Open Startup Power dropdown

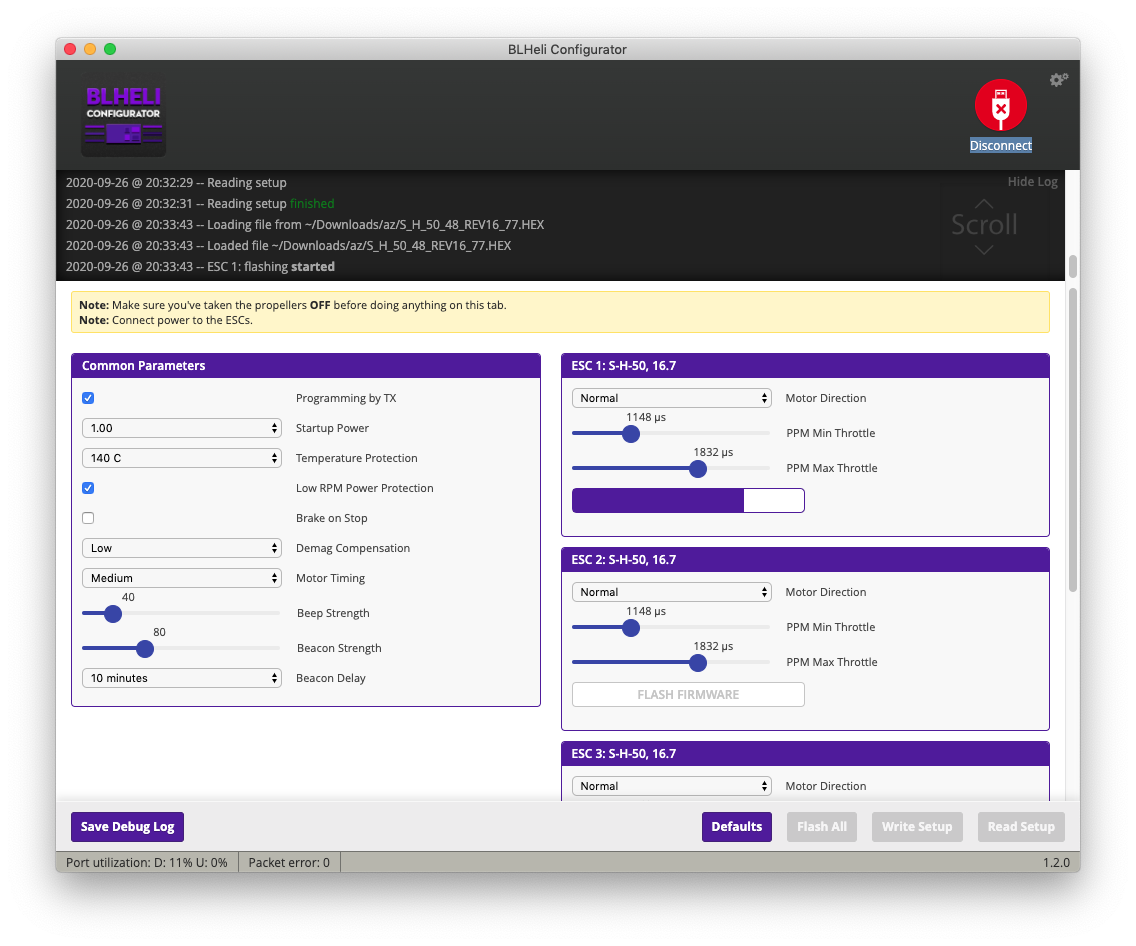[182, 428]
